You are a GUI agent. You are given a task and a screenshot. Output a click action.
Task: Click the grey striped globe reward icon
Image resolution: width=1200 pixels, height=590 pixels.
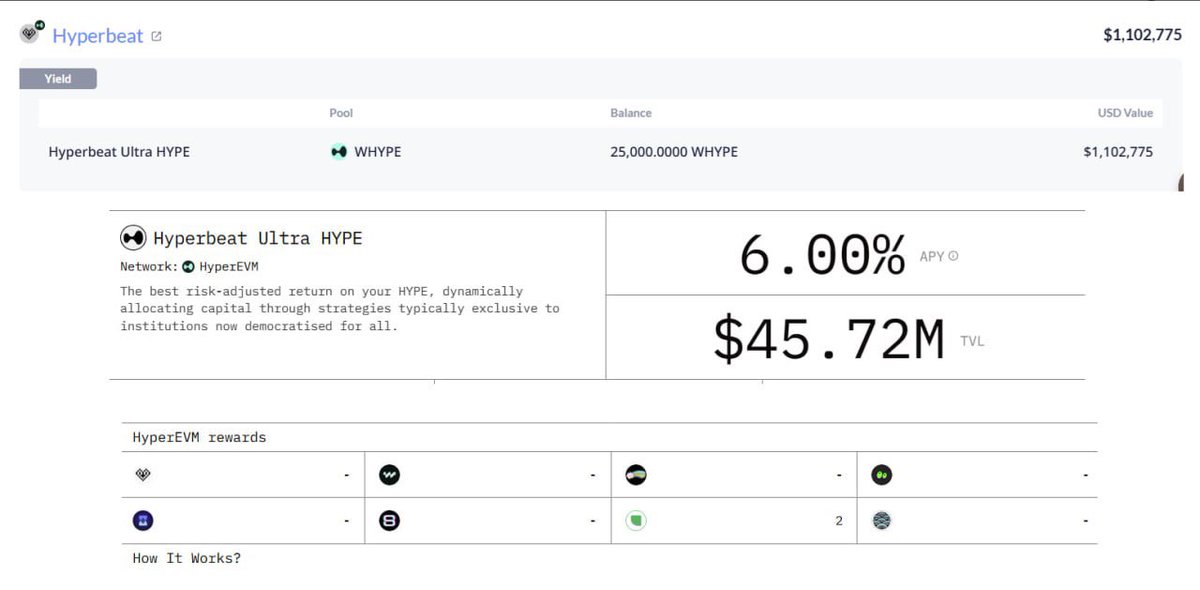click(881, 521)
